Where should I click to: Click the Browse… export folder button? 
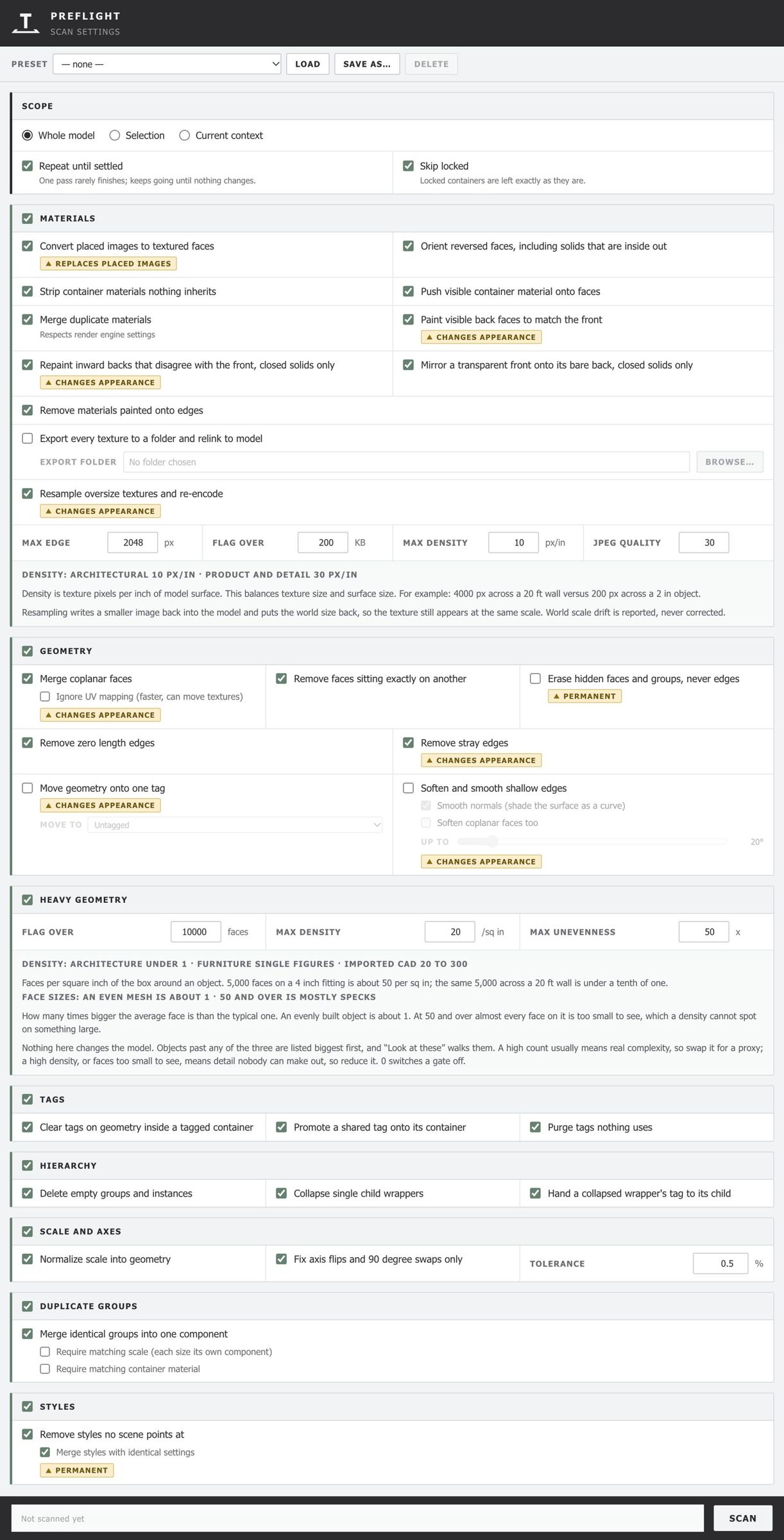(x=729, y=462)
